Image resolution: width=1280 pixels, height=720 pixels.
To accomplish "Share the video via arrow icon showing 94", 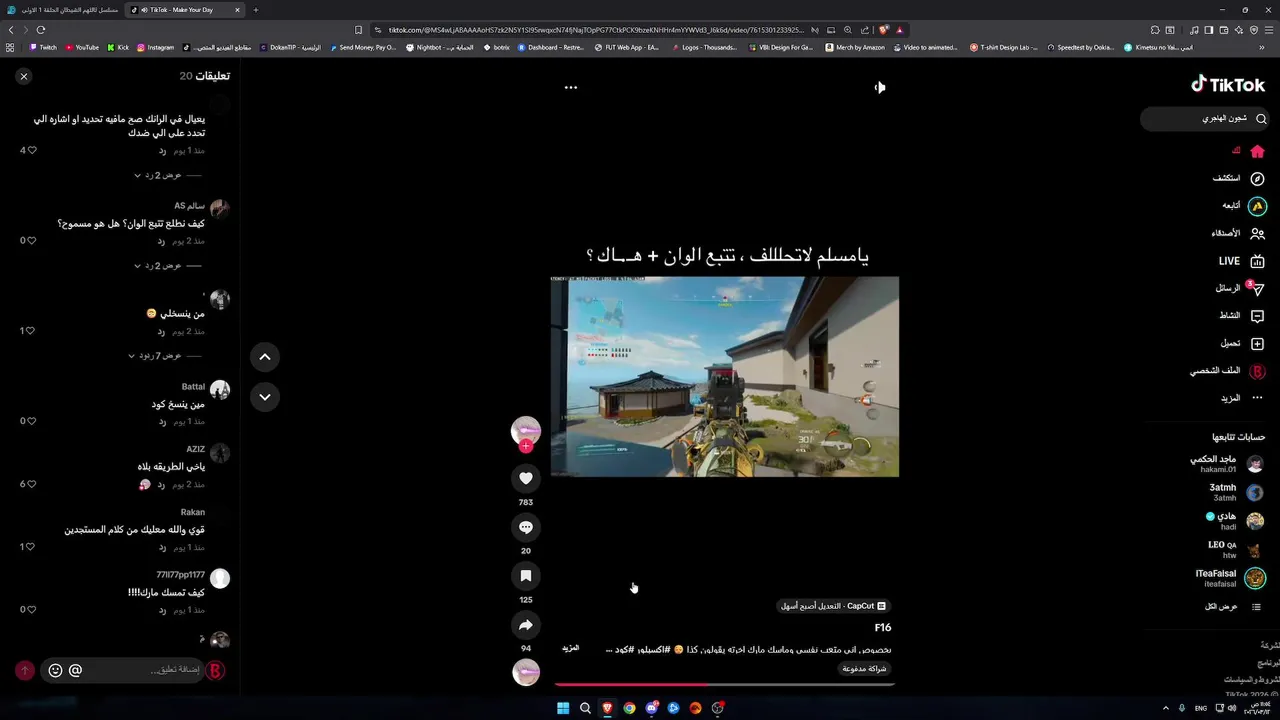I will click(526, 625).
